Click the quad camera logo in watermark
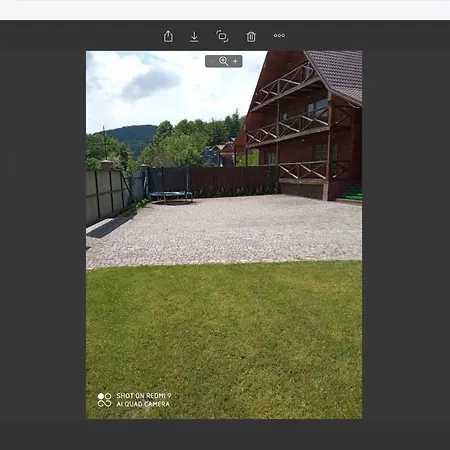Viewport: 450px width, 450px height. pos(104,400)
